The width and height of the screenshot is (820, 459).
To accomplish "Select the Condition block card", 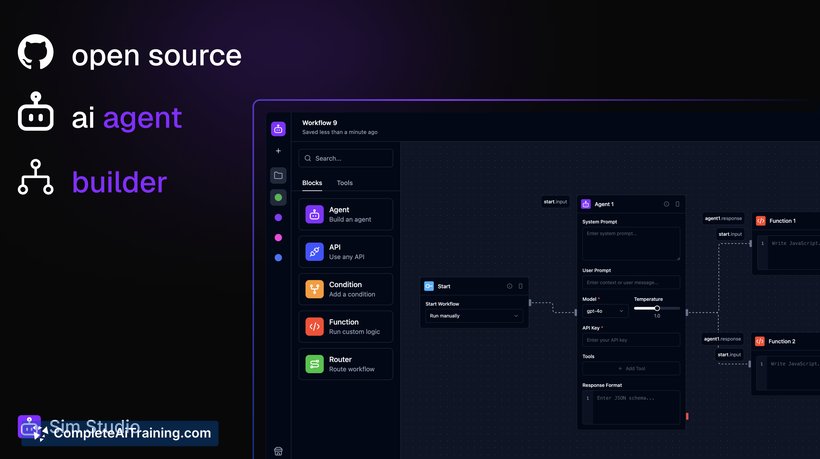I will (346, 289).
